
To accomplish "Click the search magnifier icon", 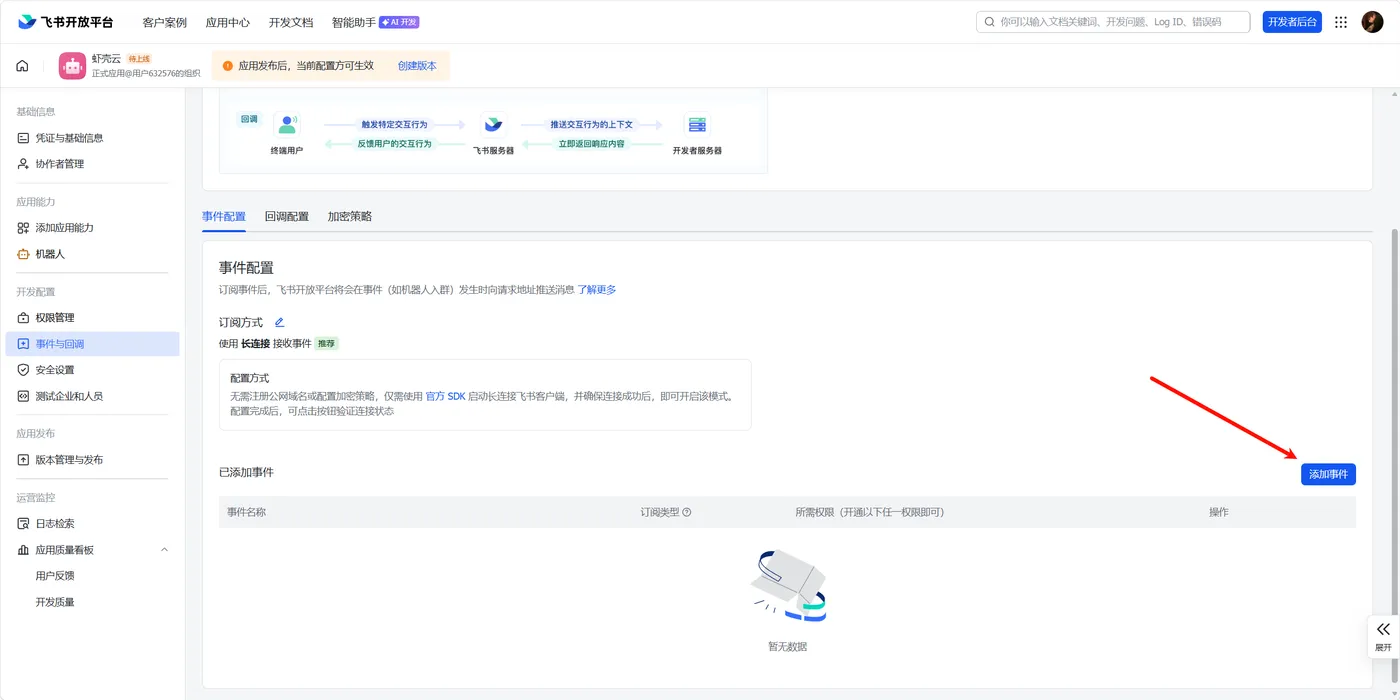I will tap(990, 22).
